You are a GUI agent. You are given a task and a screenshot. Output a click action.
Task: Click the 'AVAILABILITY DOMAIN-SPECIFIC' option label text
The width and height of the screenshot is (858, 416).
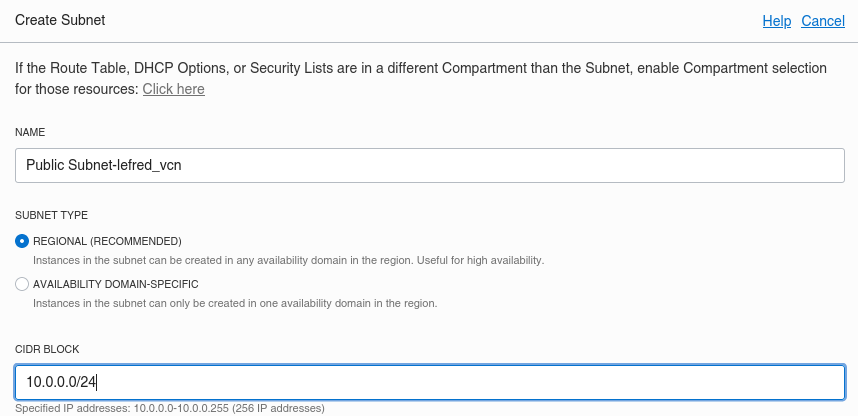pyautogui.click(x=115, y=284)
